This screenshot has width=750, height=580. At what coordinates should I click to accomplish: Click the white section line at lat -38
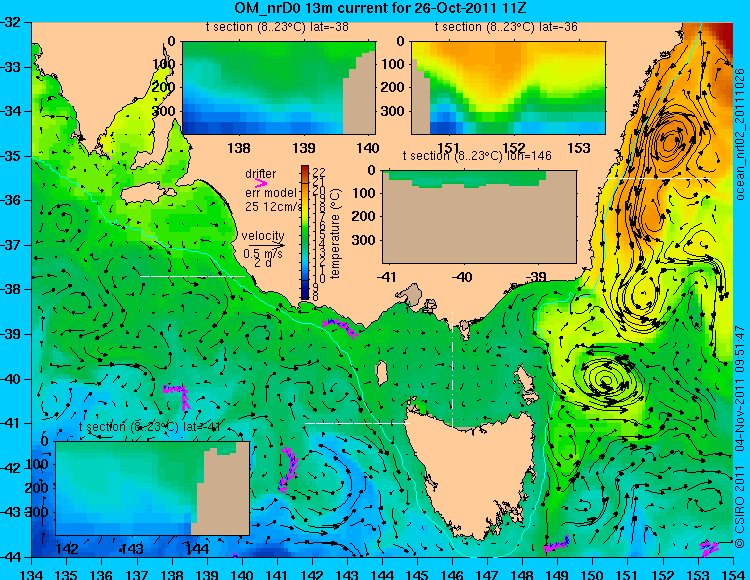coord(192,276)
